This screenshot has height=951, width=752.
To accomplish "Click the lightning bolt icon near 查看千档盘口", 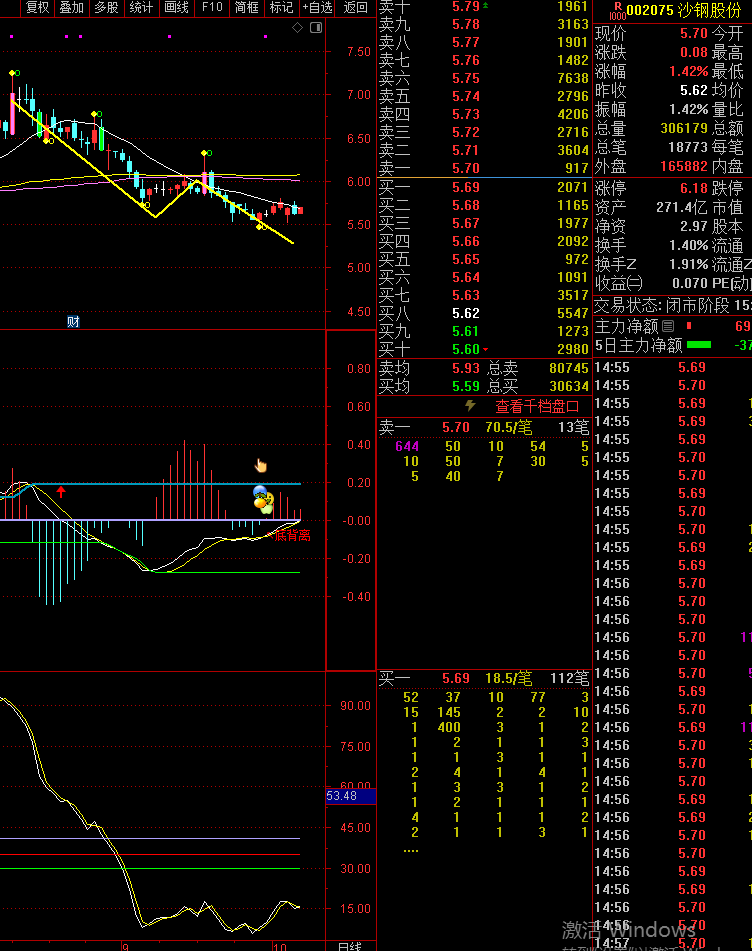I will click(470, 406).
